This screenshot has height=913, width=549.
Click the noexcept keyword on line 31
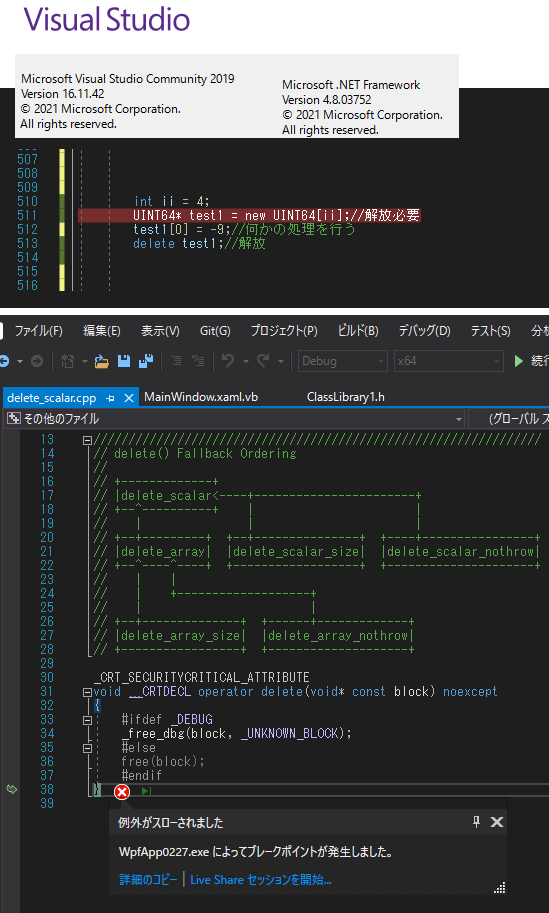pyautogui.click(x=470, y=692)
